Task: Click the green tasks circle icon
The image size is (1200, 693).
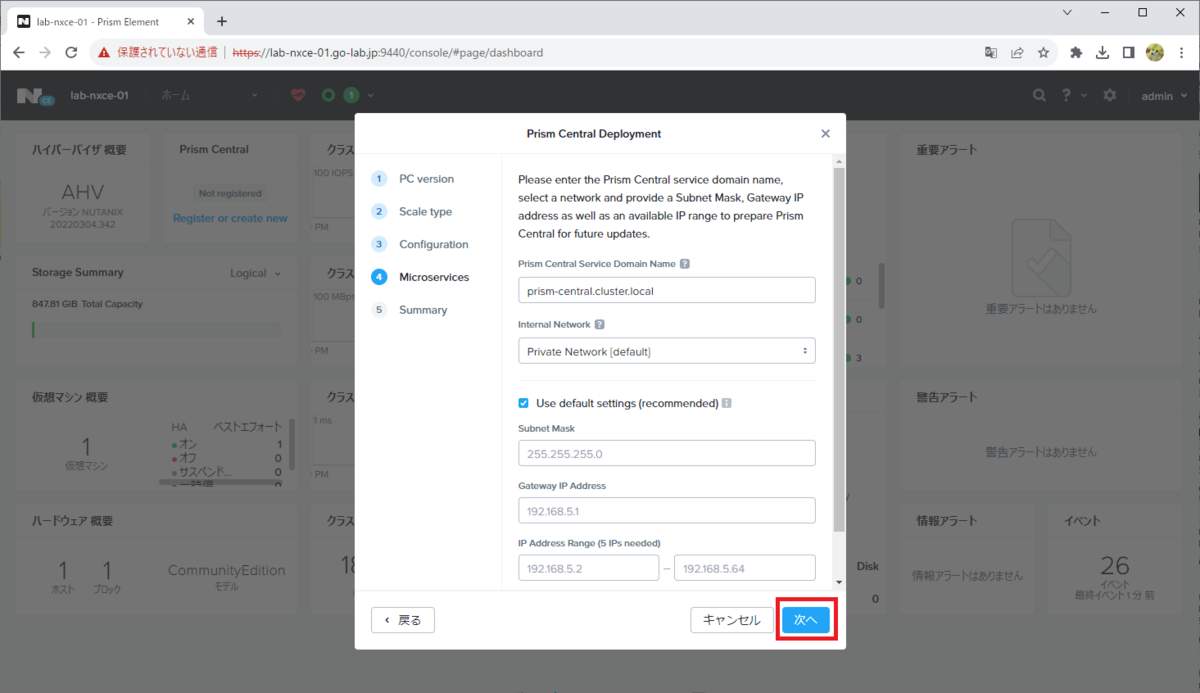Action: 328,95
